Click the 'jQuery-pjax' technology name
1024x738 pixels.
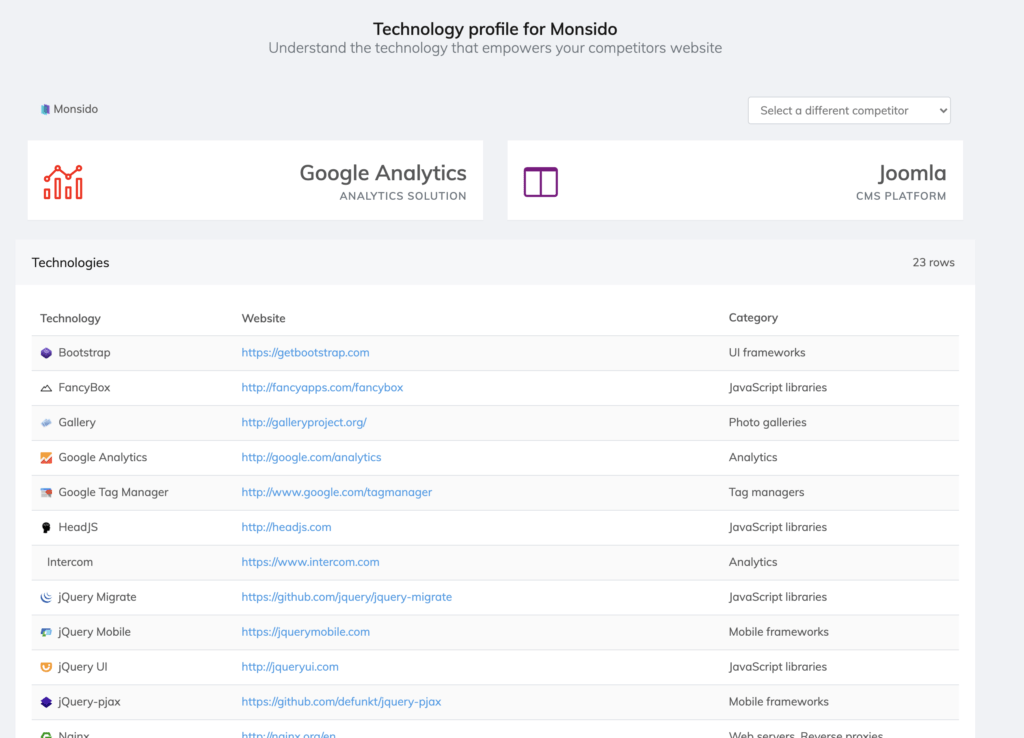(x=89, y=702)
